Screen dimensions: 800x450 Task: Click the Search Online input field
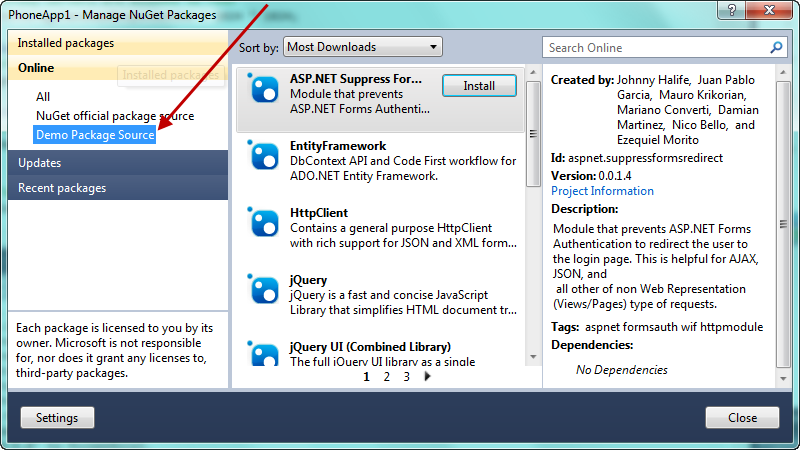tap(655, 47)
